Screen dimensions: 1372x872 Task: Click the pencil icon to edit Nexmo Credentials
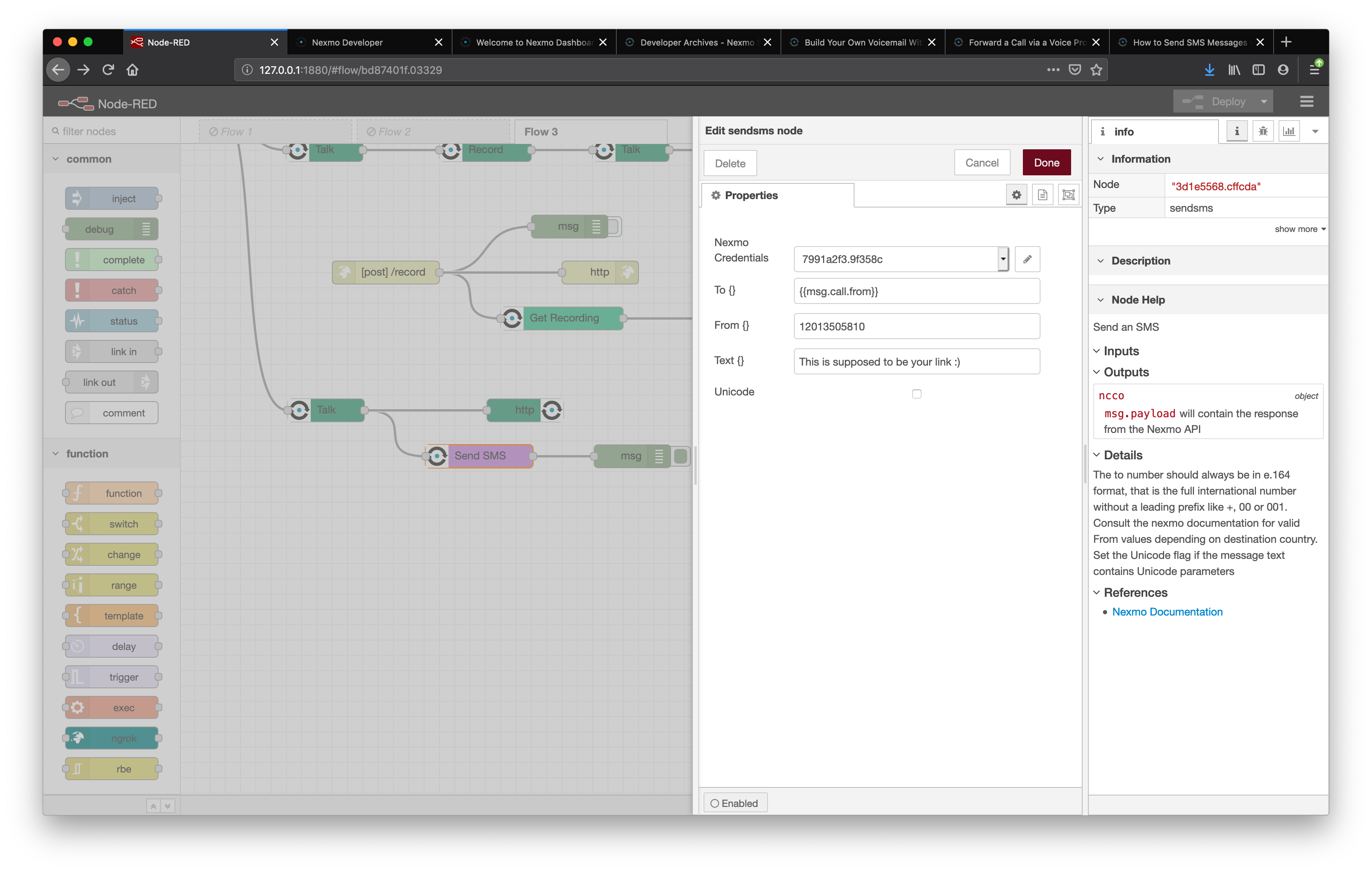click(x=1027, y=259)
